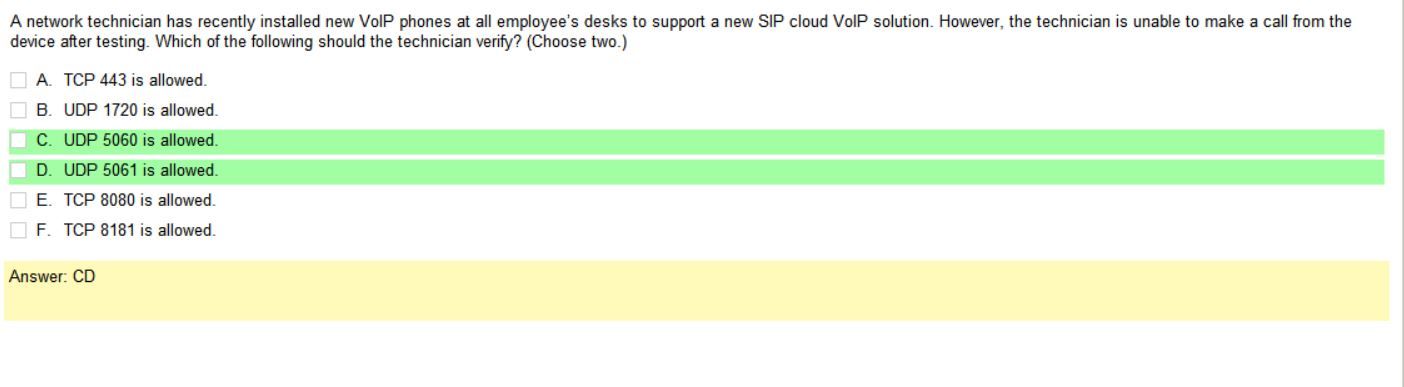The width and height of the screenshot is (1404, 387).
Task: Select the checkbox next to TCP 8080
Action: (19, 200)
